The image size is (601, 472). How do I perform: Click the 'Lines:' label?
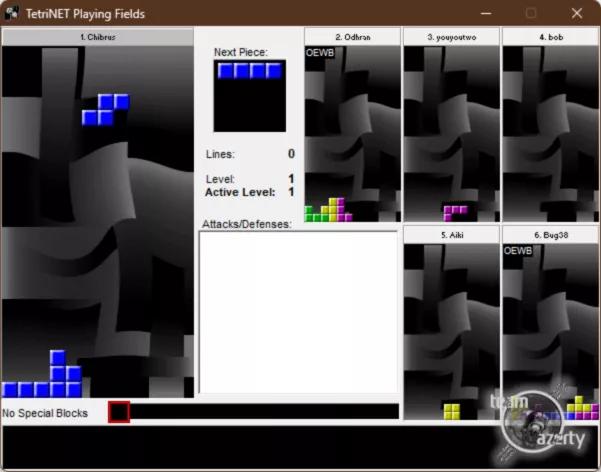tap(220, 154)
